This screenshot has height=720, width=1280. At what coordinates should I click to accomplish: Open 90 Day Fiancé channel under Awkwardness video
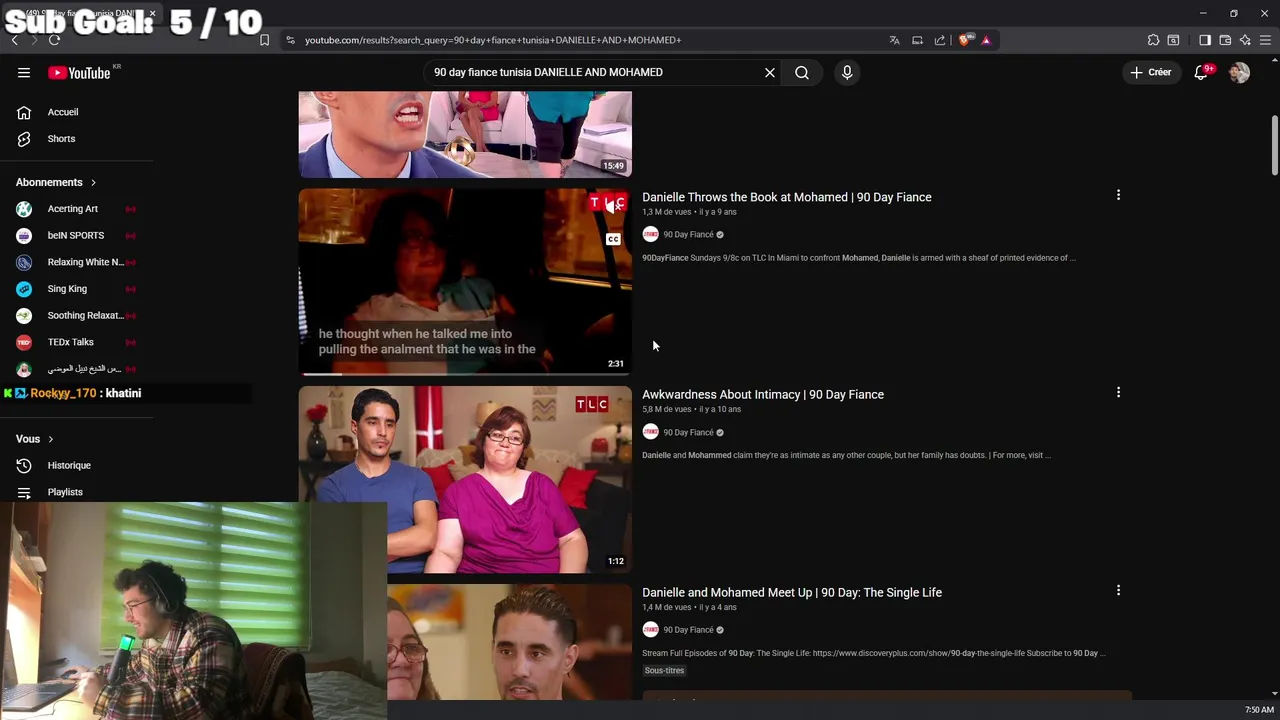[688, 433]
